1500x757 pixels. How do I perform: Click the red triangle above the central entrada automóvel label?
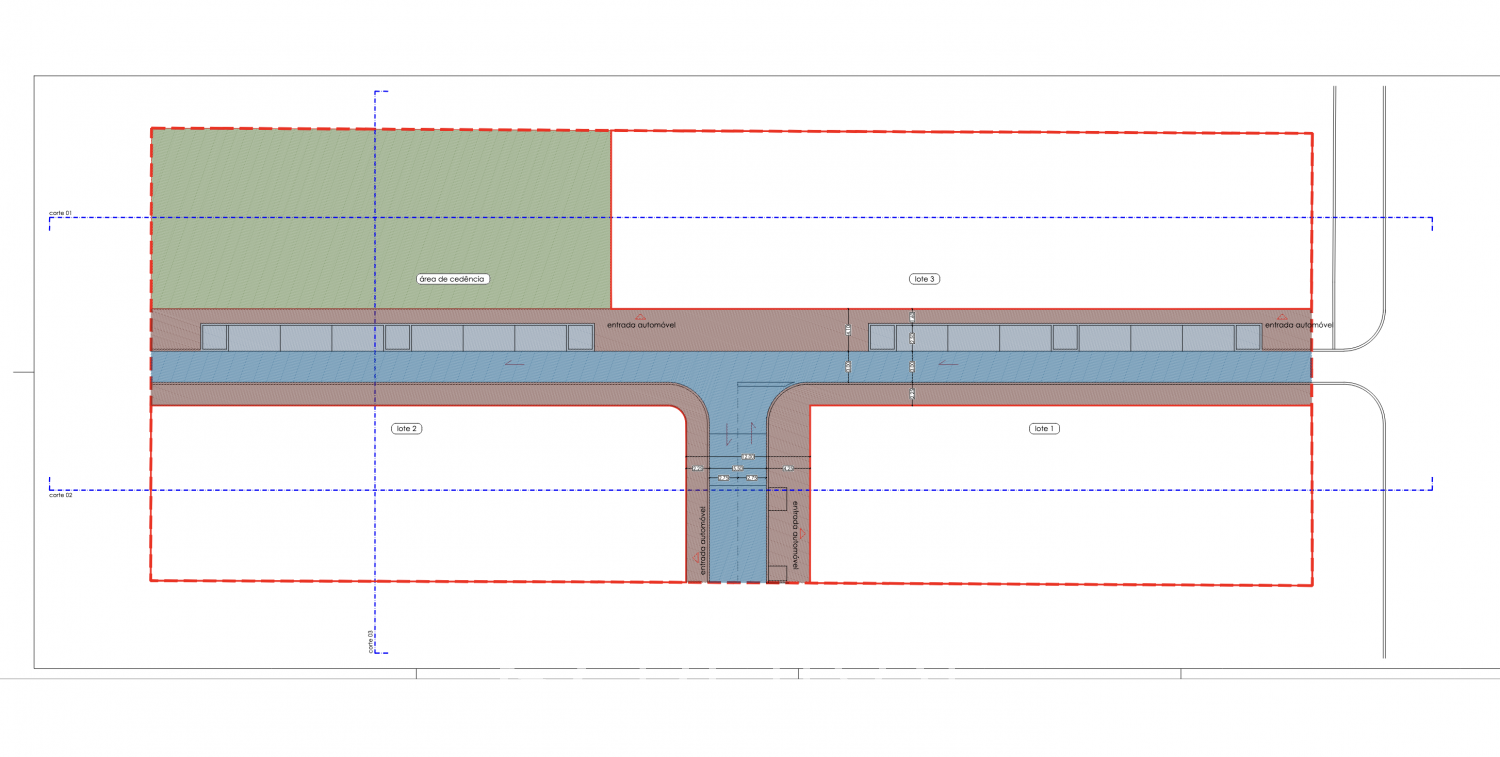pos(640,317)
